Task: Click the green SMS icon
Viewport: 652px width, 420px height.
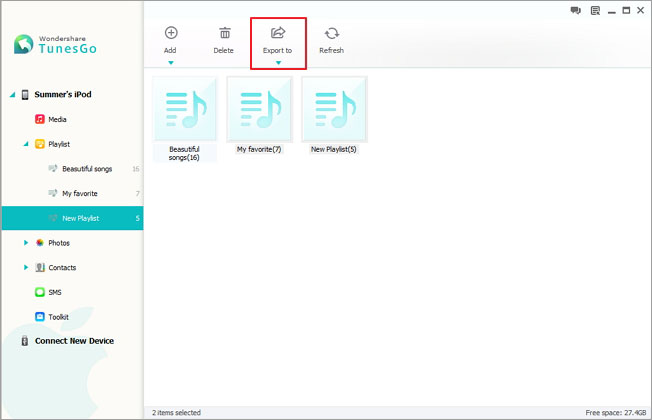Action: [x=40, y=292]
